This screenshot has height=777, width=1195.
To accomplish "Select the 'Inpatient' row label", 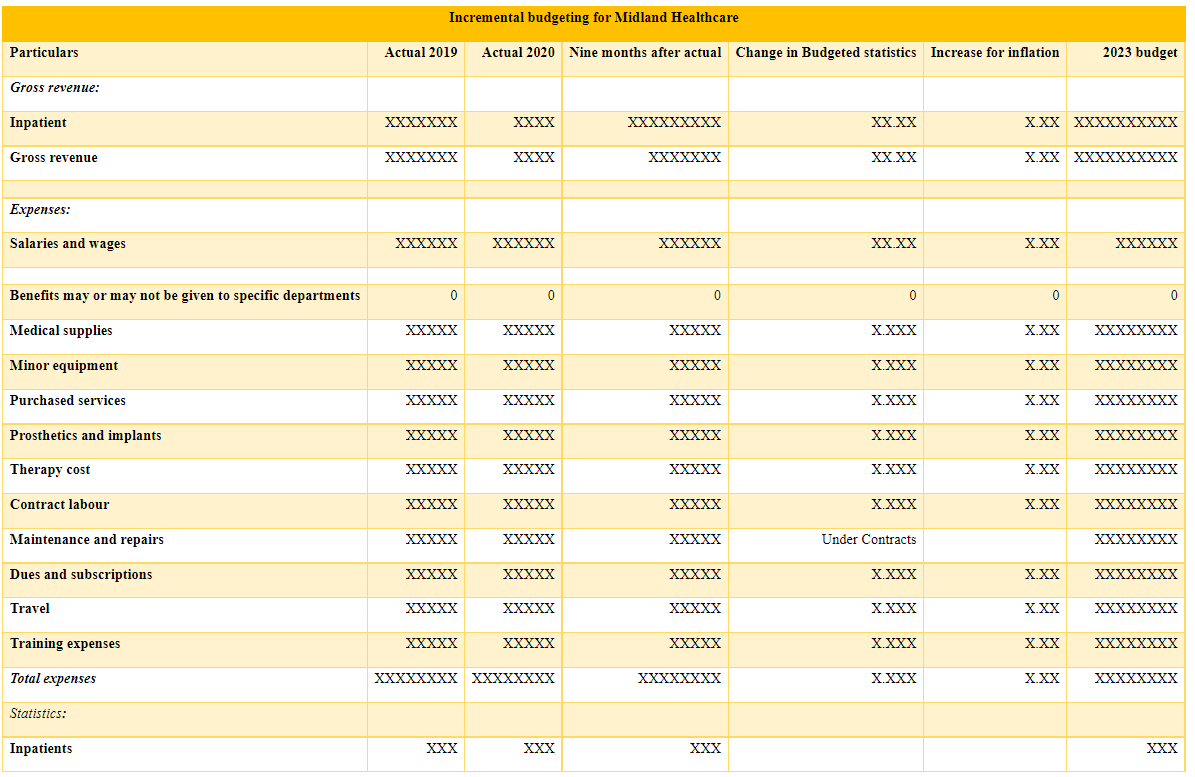I will tap(38, 123).
